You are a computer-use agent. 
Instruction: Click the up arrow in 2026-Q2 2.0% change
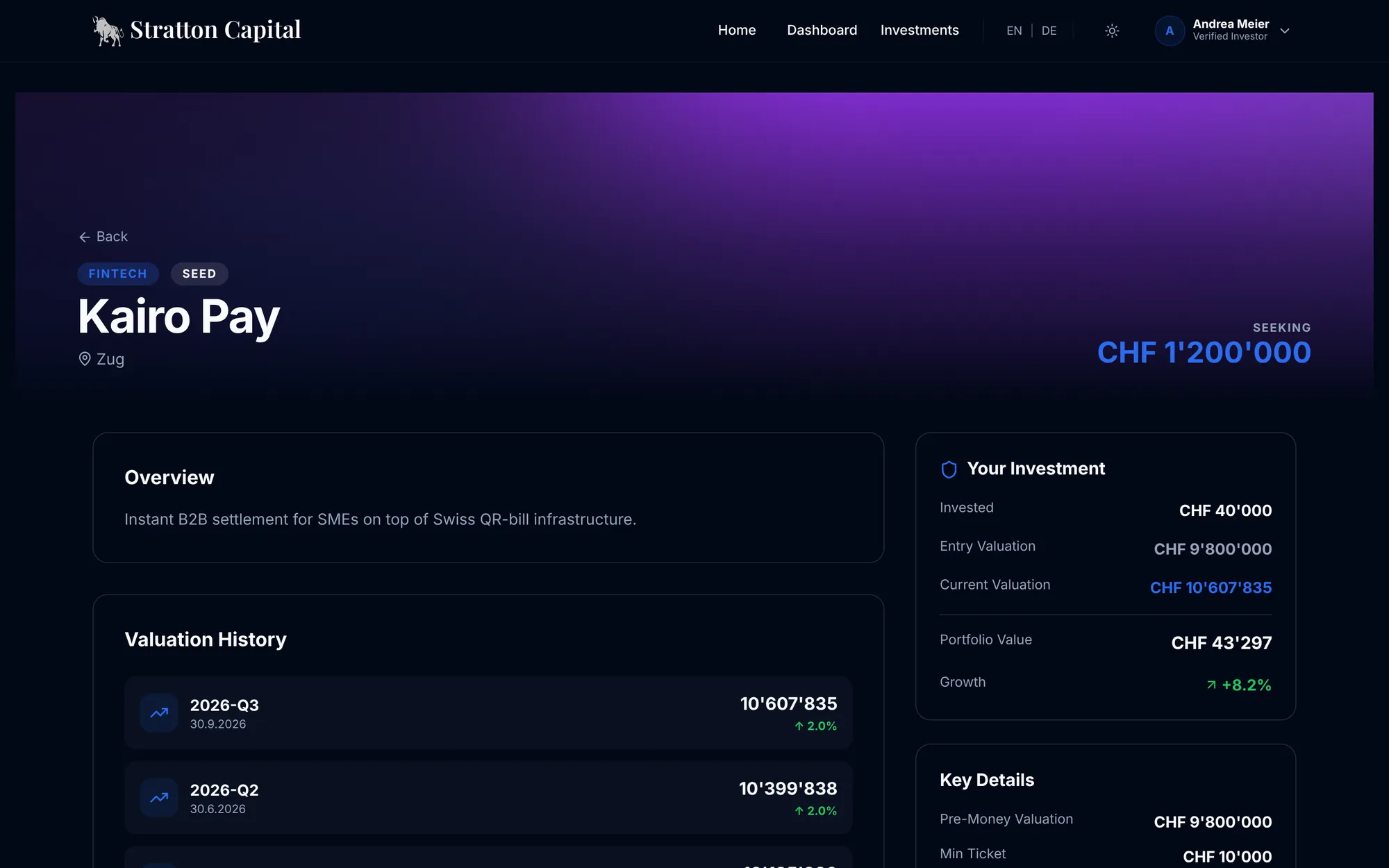click(799, 810)
